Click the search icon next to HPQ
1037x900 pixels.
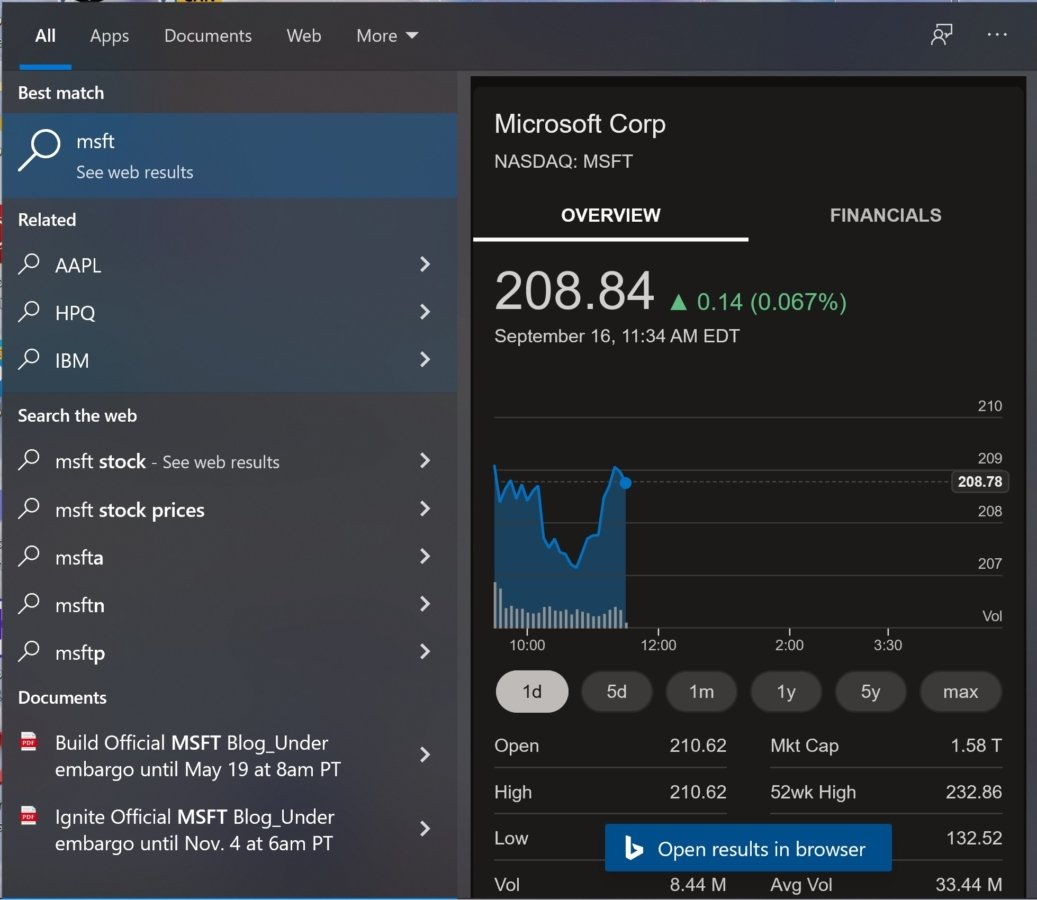click(x=29, y=311)
